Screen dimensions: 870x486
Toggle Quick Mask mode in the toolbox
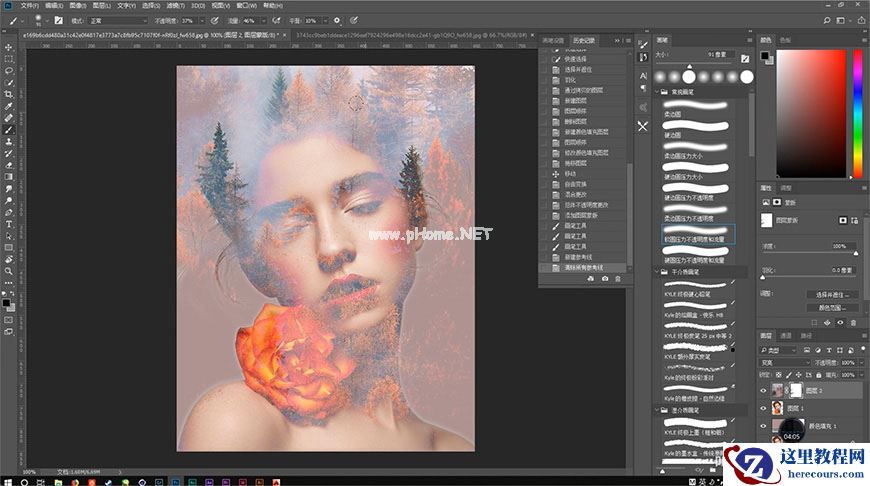tap(8, 320)
